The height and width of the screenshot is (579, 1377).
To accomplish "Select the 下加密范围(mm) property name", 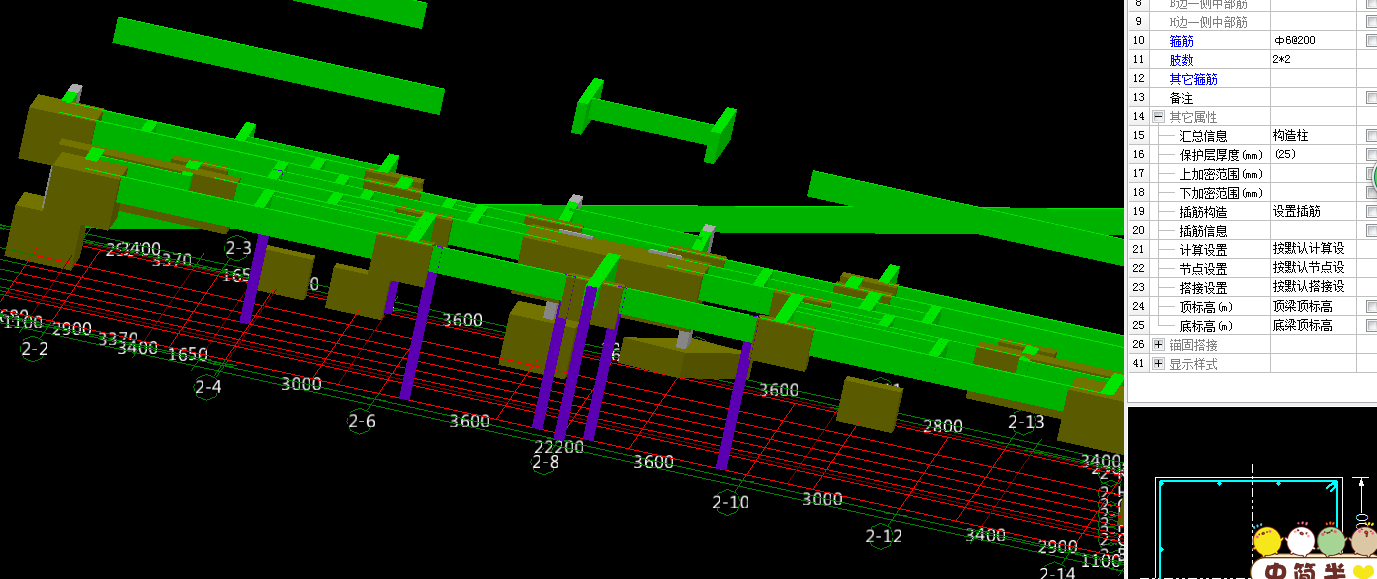I will tap(1221, 193).
